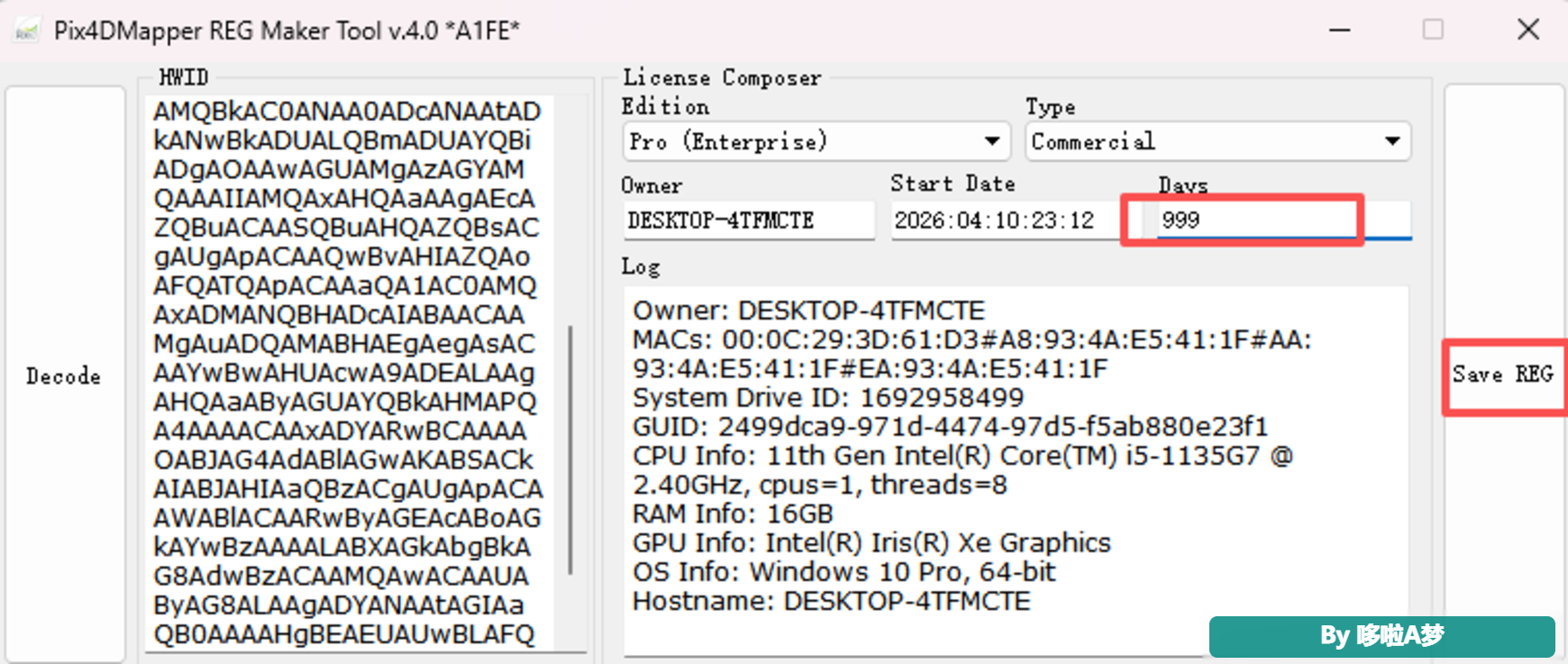Image resolution: width=1568 pixels, height=664 pixels.
Task: Focus the Owner input field
Action: point(749,220)
